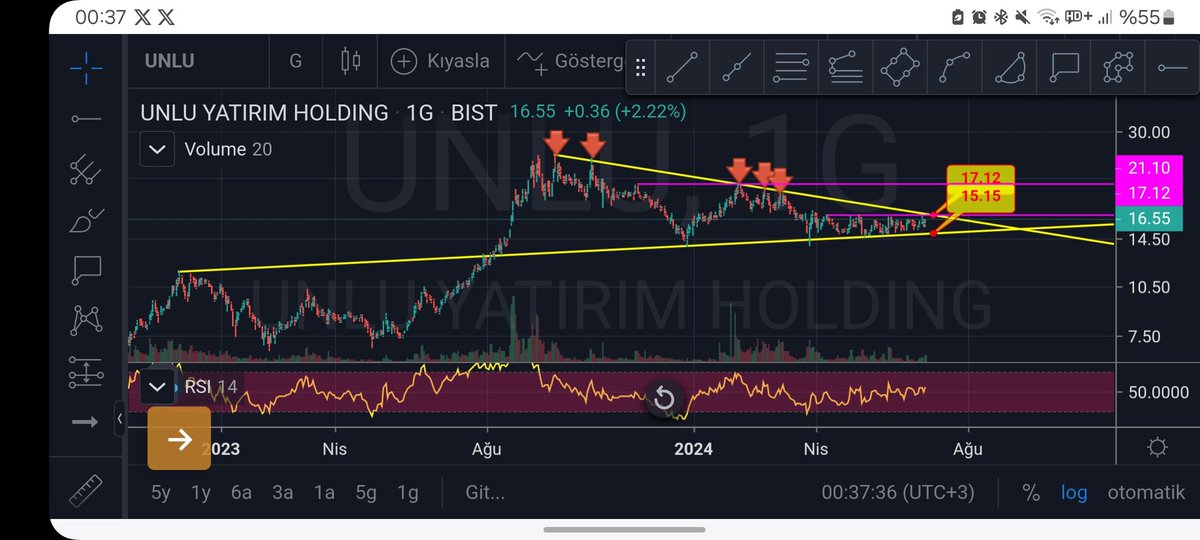
Task: Tap the 17.12 price axis label
Action: point(1150,191)
